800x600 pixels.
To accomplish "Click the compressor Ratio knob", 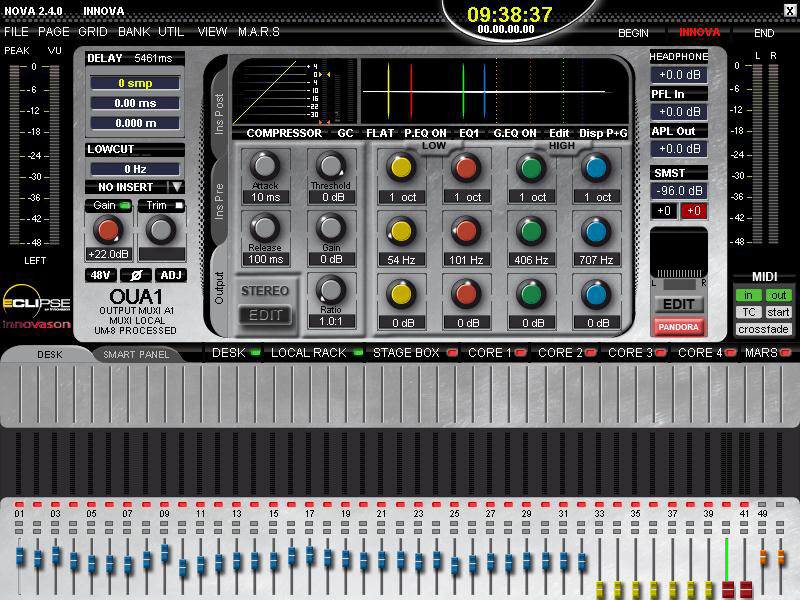I will pos(331,290).
